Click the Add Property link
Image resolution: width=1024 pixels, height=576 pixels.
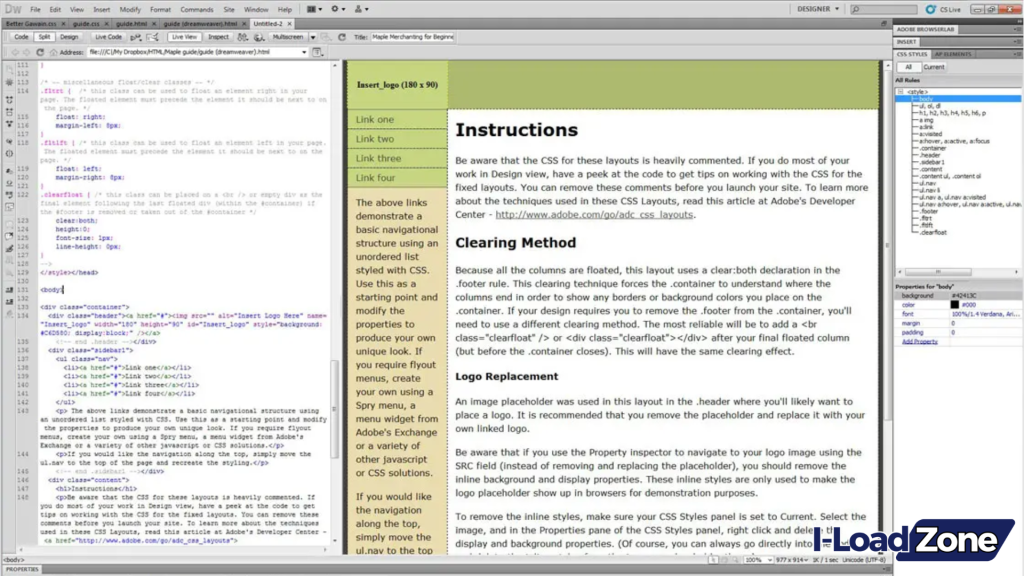coord(920,342)
